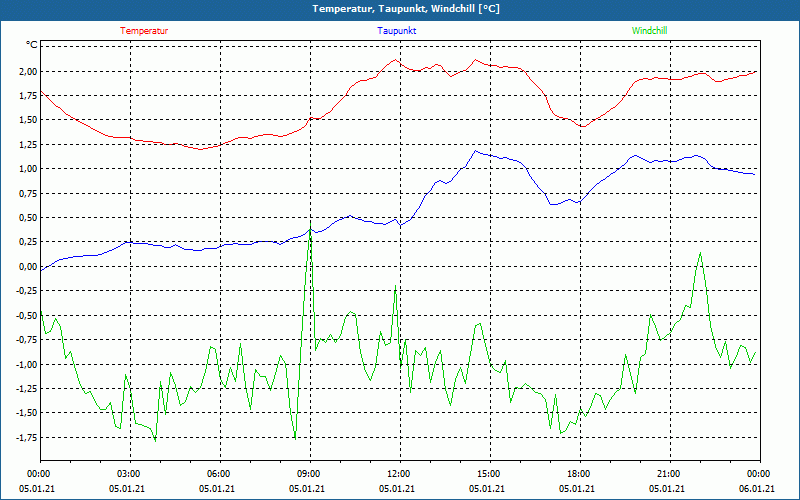The image size is (800, 500).
Task: Click the 06.01.21 date label
Action: point(757,489)
